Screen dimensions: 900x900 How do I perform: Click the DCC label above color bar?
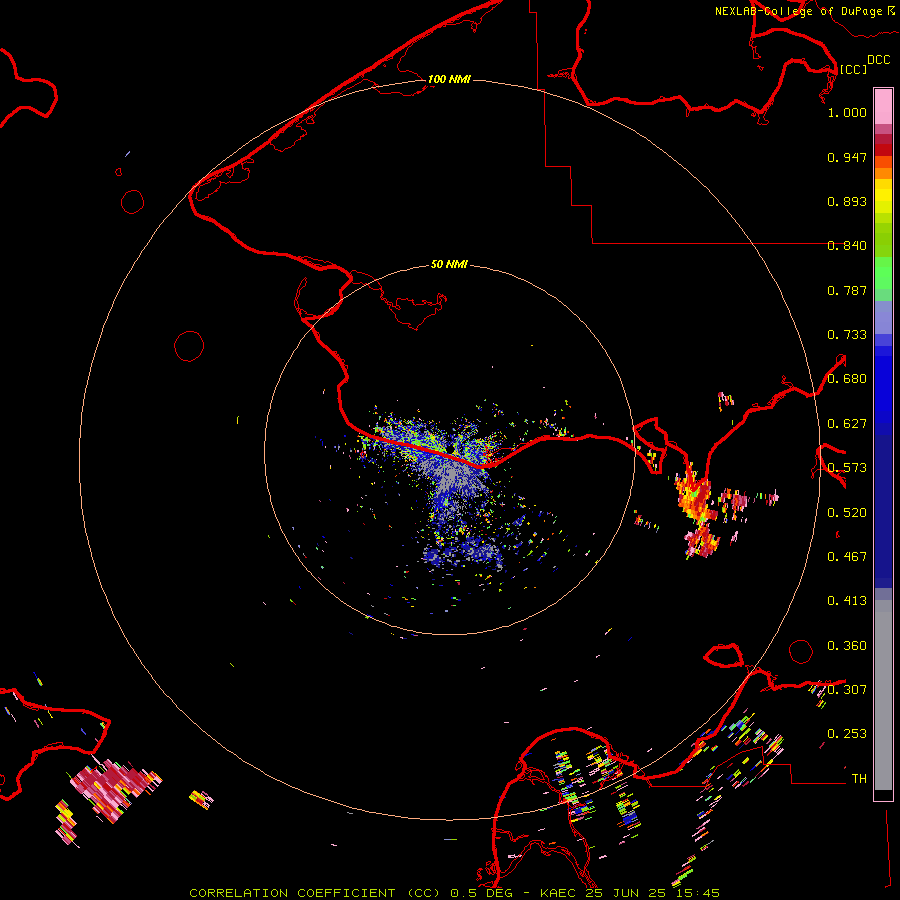(x=879, y=60)
